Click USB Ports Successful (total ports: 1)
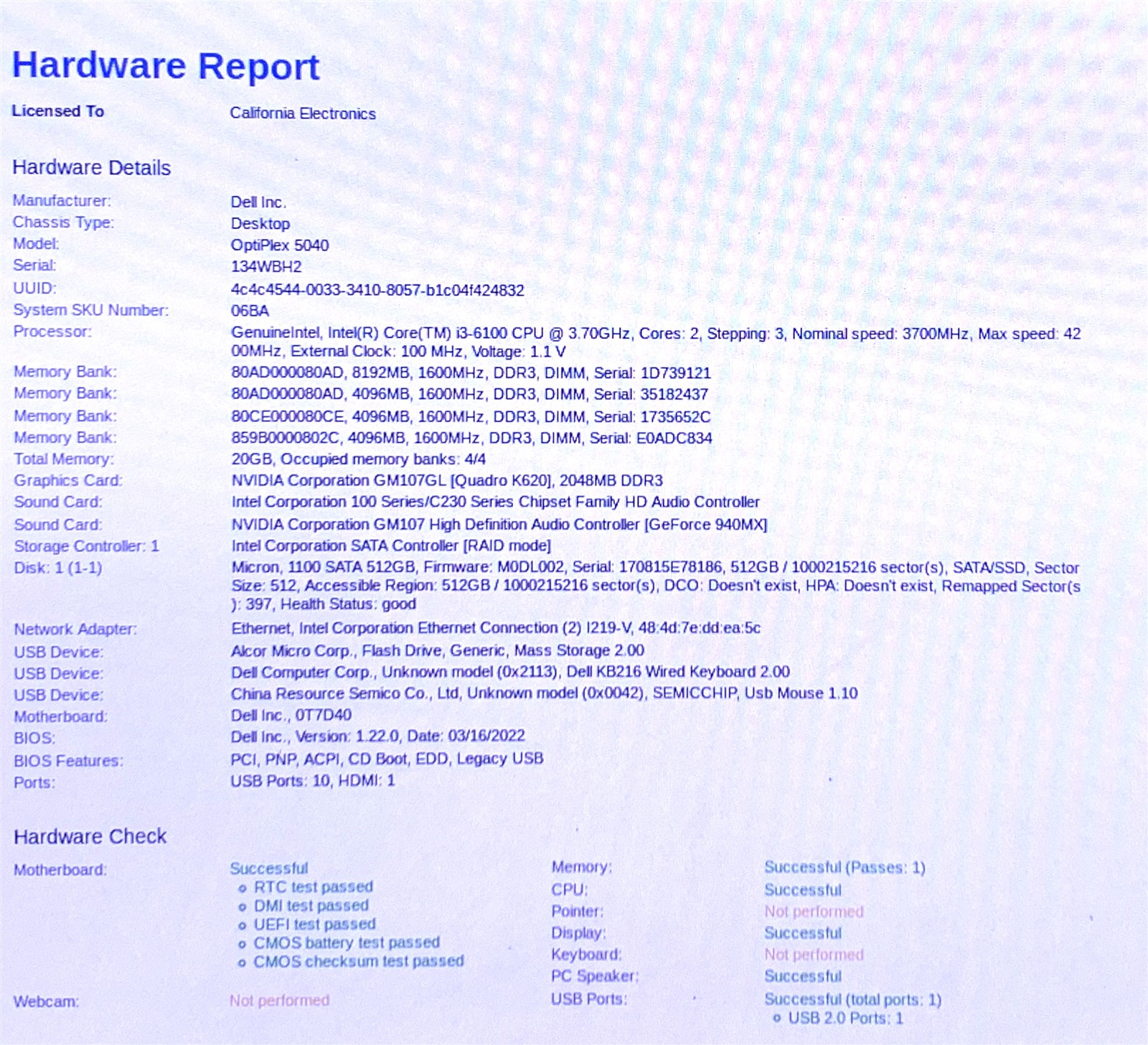This screenshot has width=1148, height=1045. click(853, 999)
